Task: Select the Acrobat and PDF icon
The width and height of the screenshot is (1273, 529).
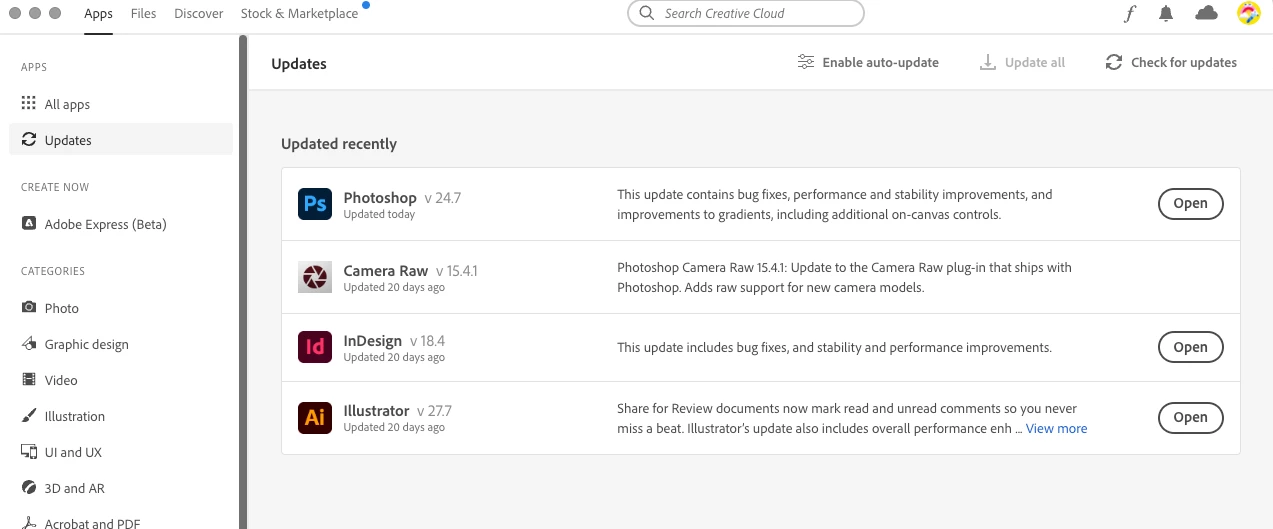Action: [x=29, y=523]
